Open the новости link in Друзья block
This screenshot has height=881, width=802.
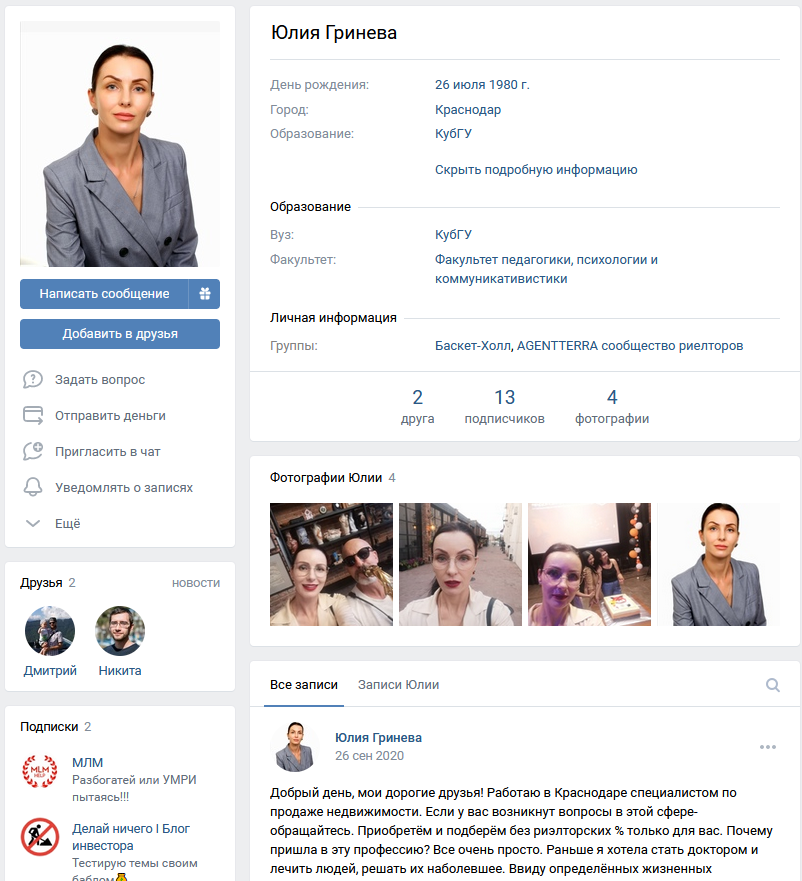[x=196, y=583]
